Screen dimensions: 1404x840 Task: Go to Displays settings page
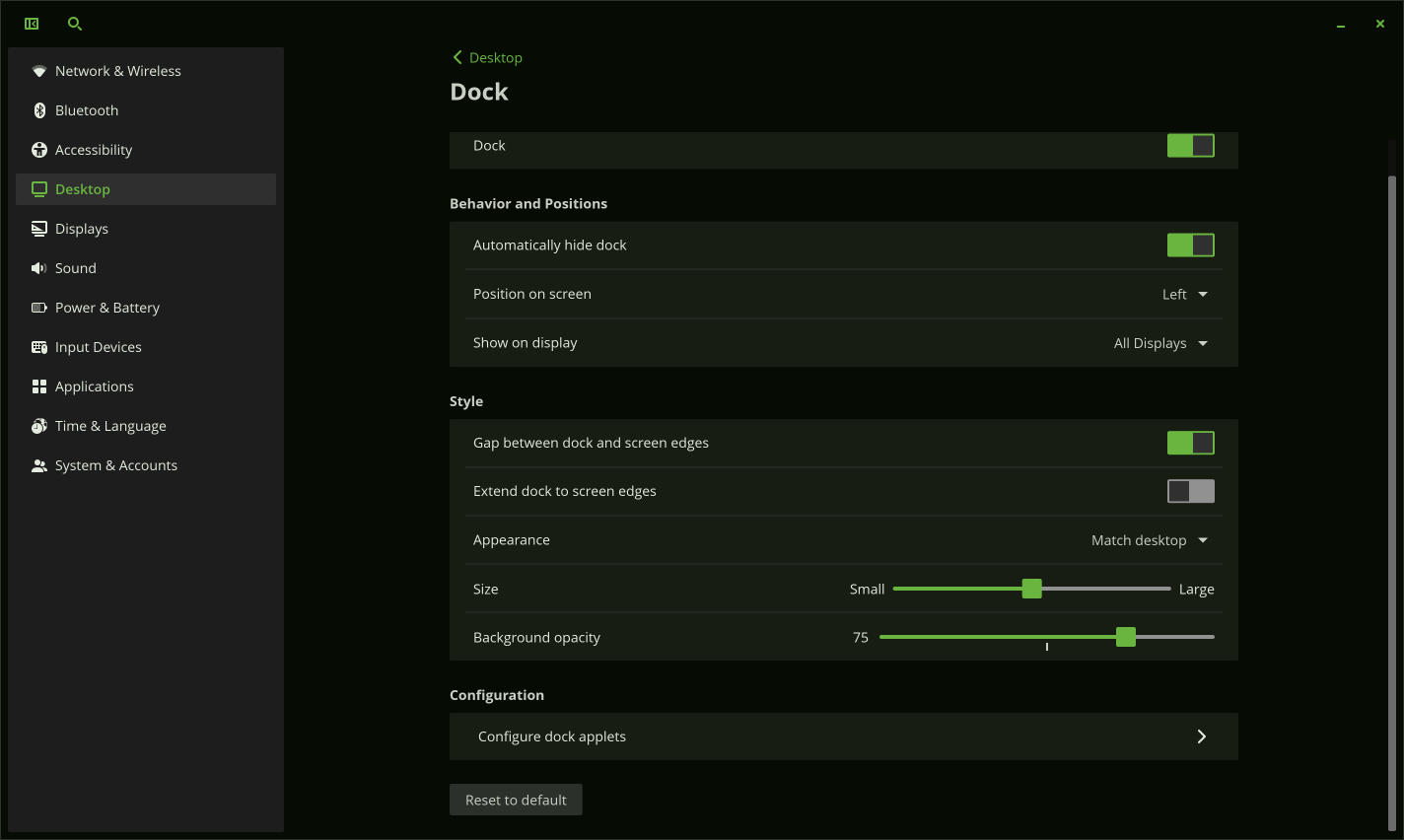[x=82, y=229]
